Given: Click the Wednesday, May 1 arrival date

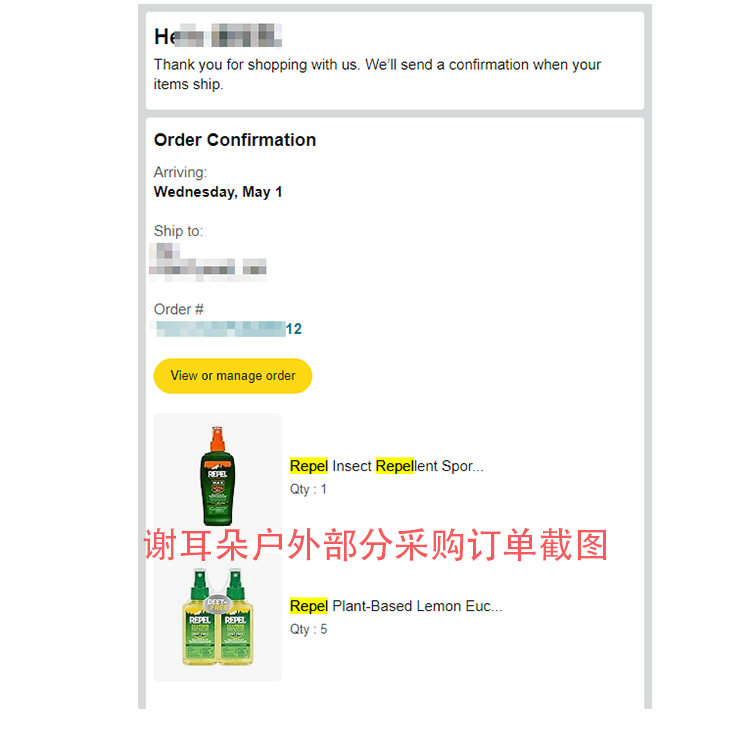Looking at the screenshot, I should click(x=218, y=192).
